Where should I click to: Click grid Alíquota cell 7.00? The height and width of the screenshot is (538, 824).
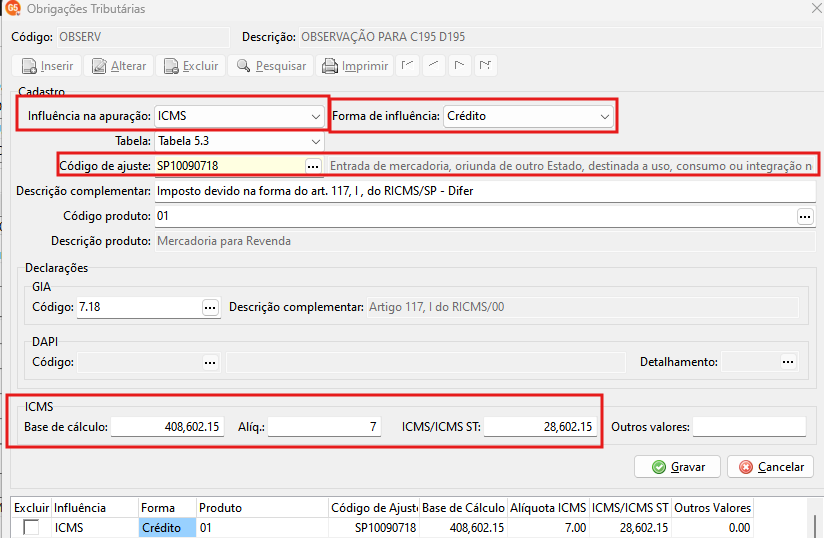(548, 527)
